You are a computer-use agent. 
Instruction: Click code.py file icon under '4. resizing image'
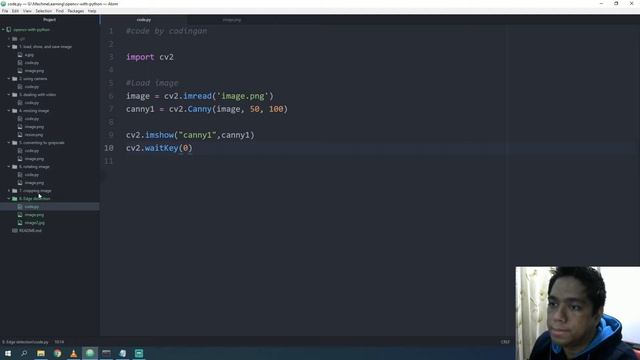20,118
